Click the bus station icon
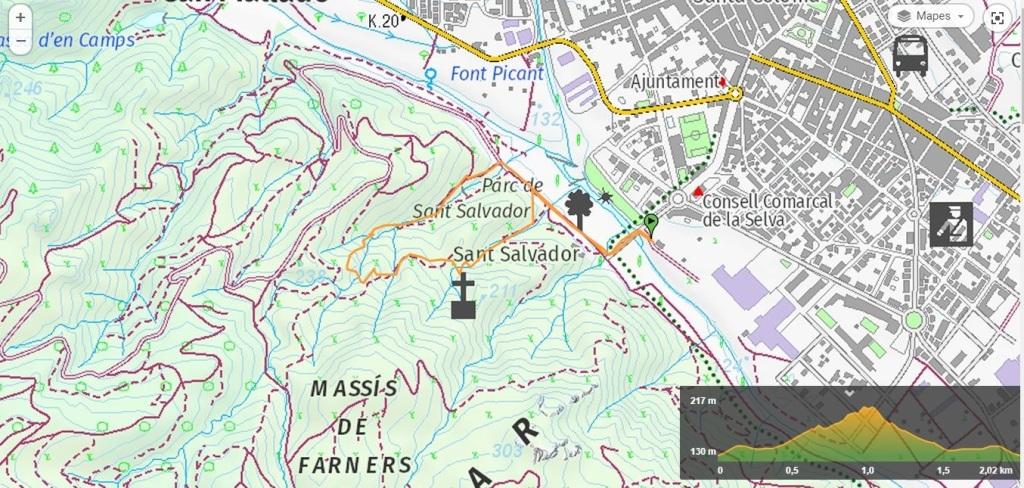The height and width of the screenshot is (488, 1024). coord(910,56)
